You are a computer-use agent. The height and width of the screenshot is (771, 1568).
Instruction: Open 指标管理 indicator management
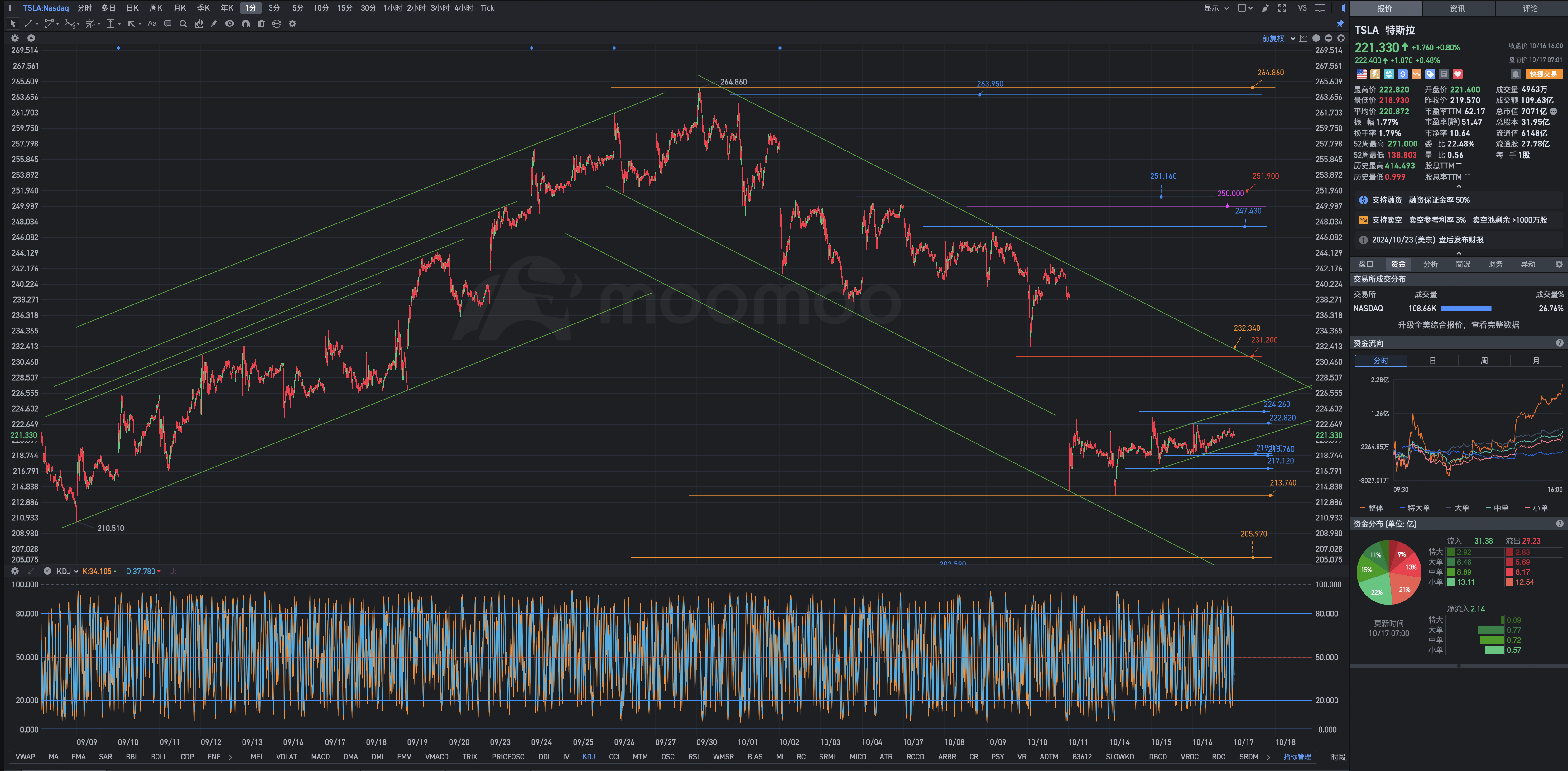click(x=1297, y=757)
